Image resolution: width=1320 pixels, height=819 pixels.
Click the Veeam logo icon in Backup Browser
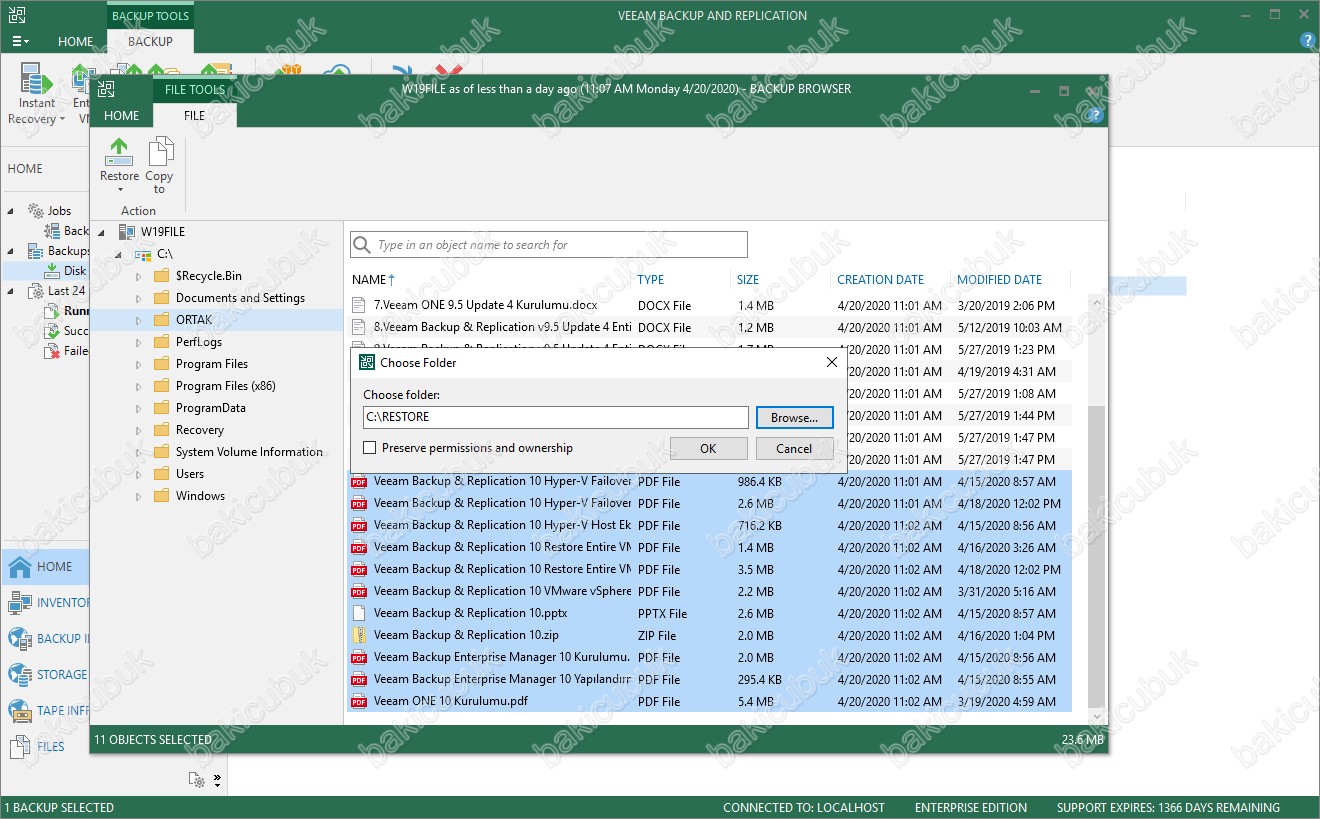106,89
